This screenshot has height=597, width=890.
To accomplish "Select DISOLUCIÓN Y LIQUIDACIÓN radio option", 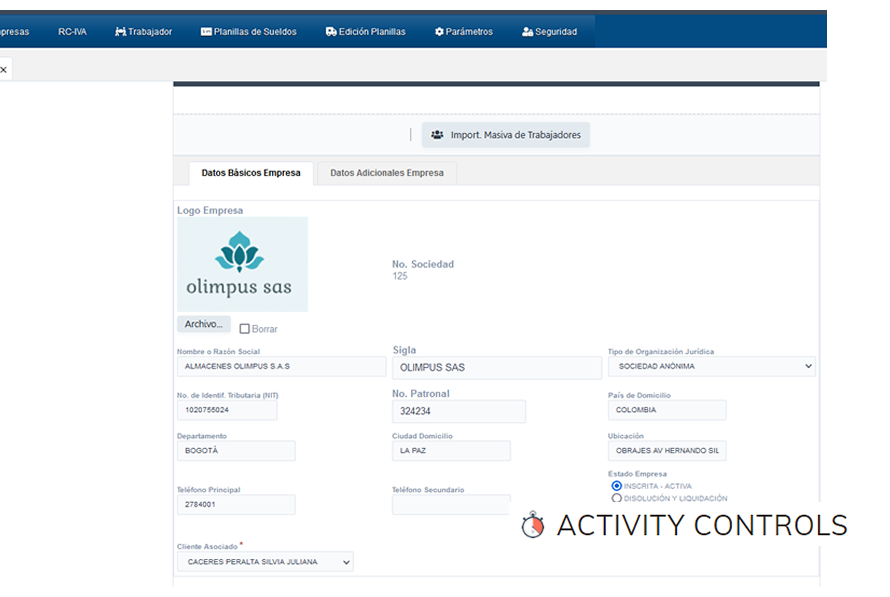I will 616,498.
